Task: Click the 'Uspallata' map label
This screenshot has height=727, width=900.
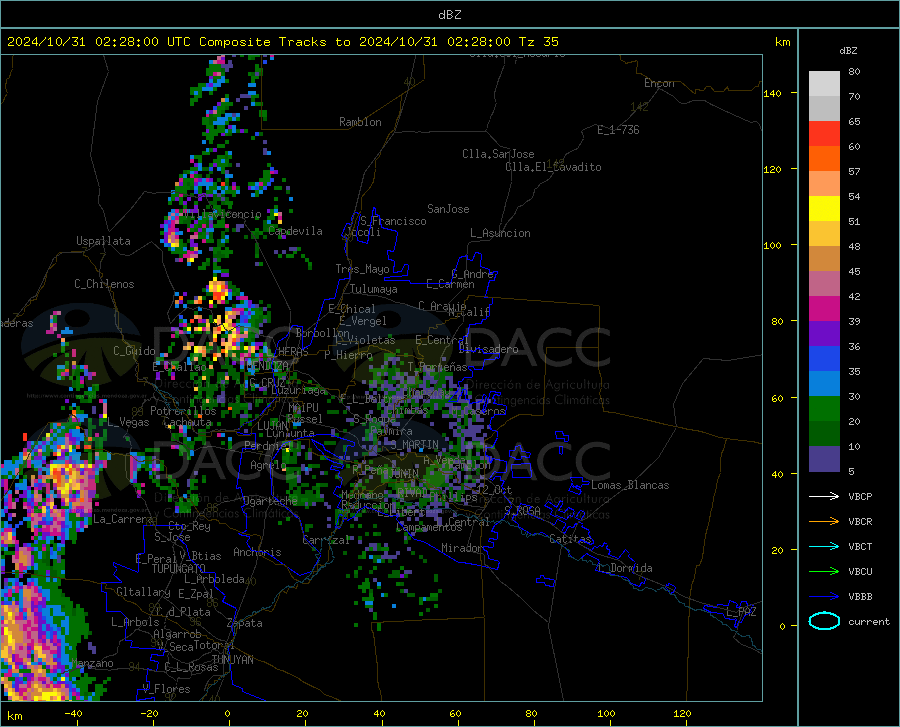Action: (103, 241)
